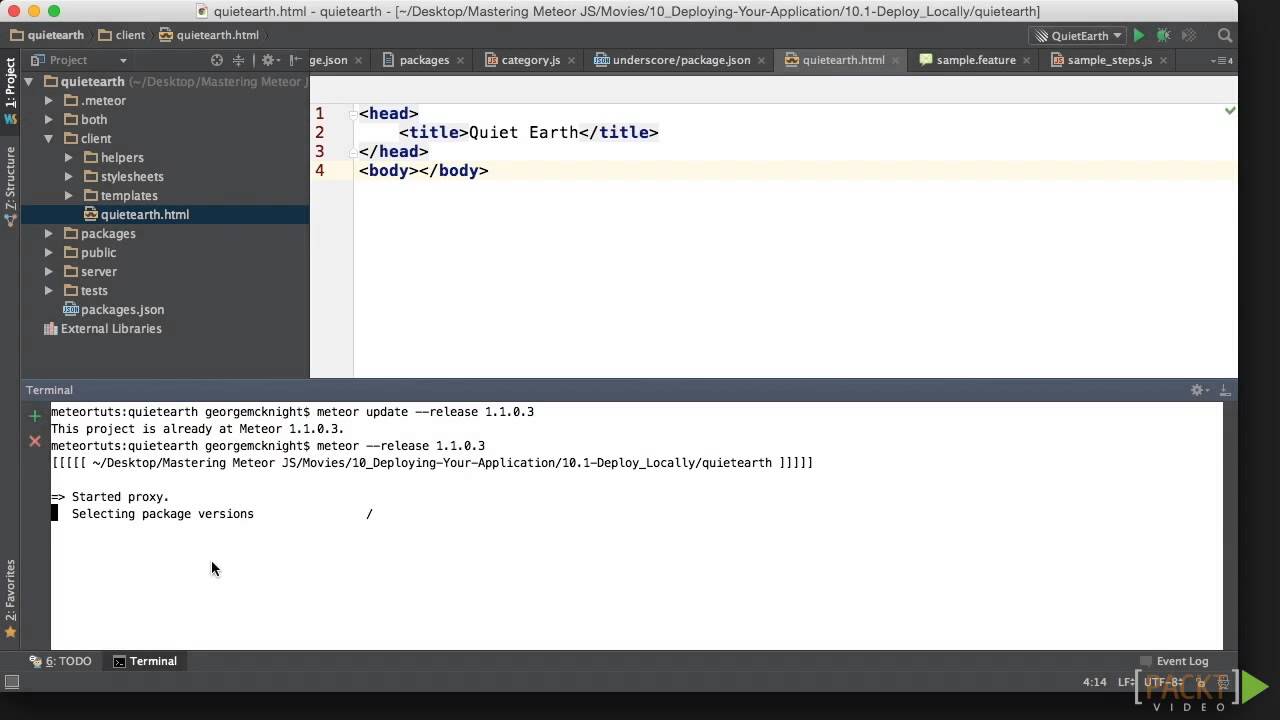Add a new terminal session with green plus
Viewport: 1280px width, 720px height.
[35, 416]
